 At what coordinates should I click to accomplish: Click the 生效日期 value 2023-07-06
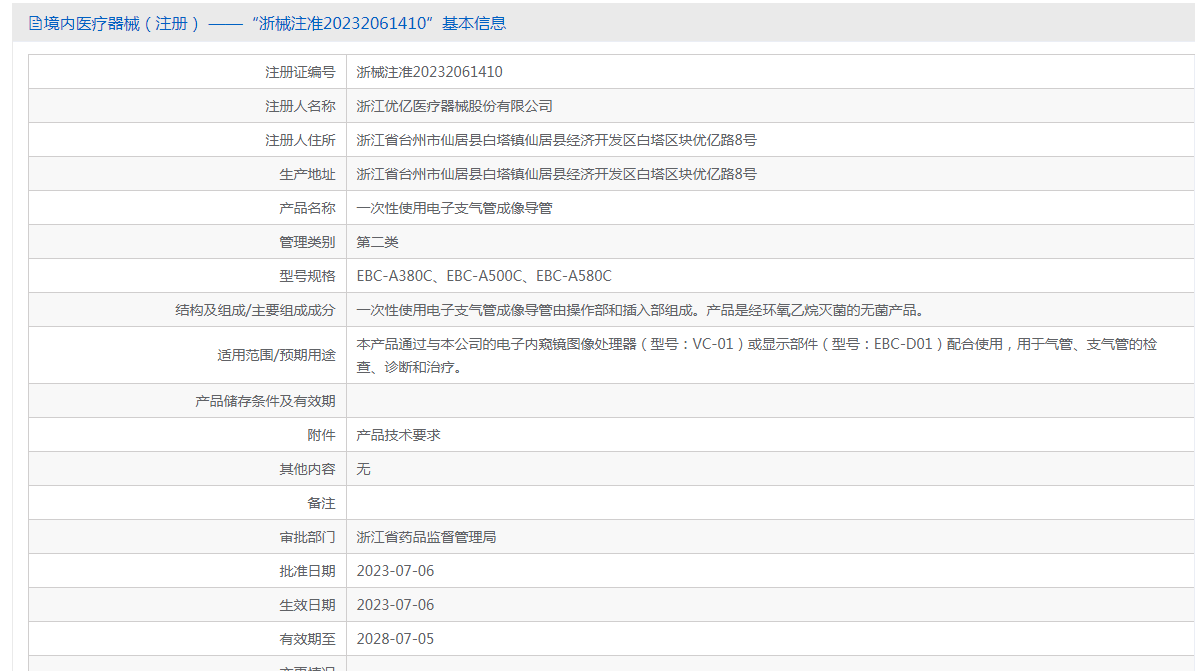coord(395,605)
